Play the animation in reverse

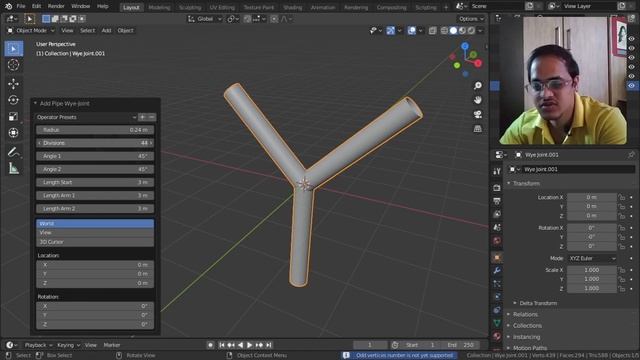click(240, 345)
